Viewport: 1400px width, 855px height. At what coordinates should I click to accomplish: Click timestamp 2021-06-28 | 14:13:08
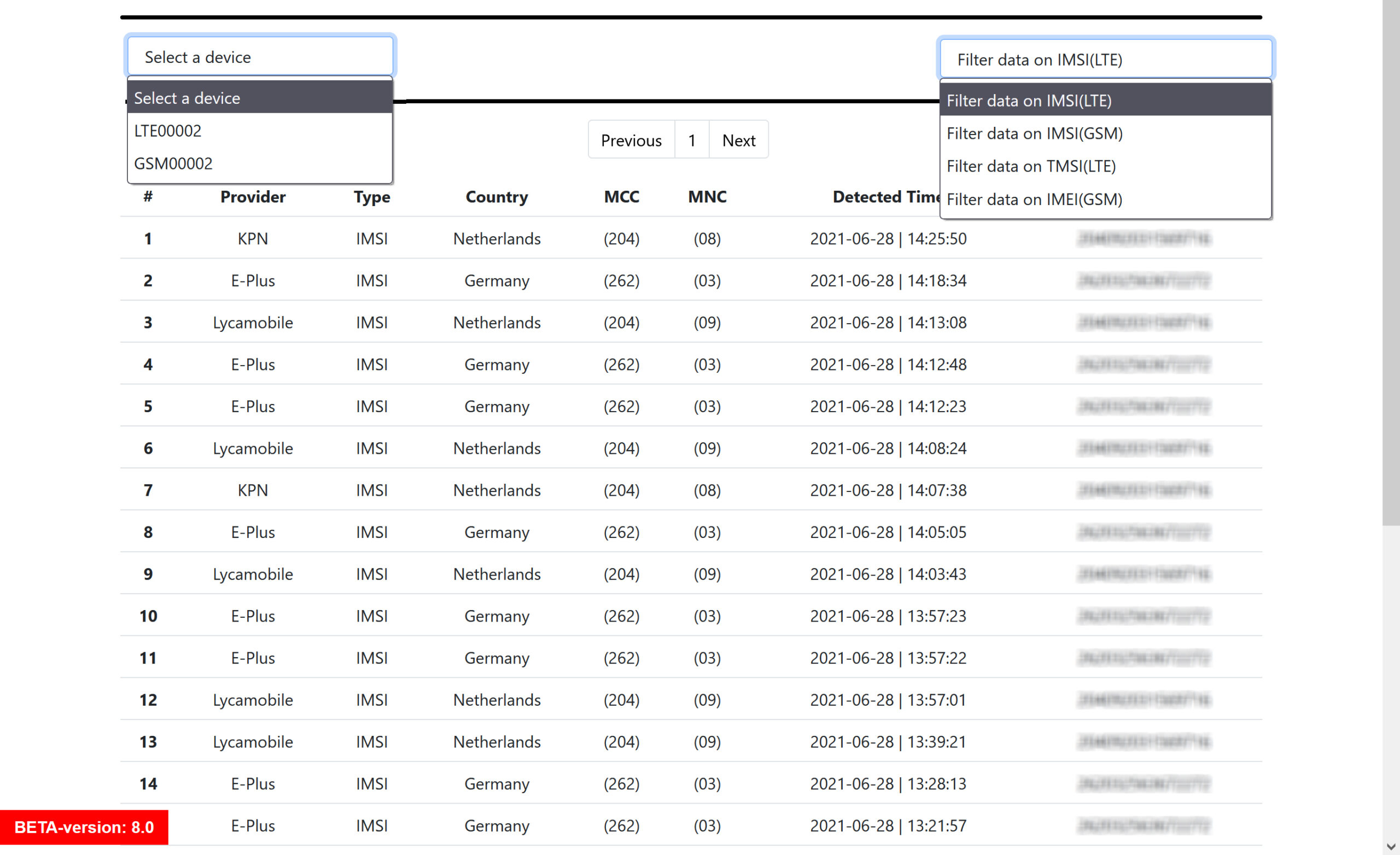point(888,323)
